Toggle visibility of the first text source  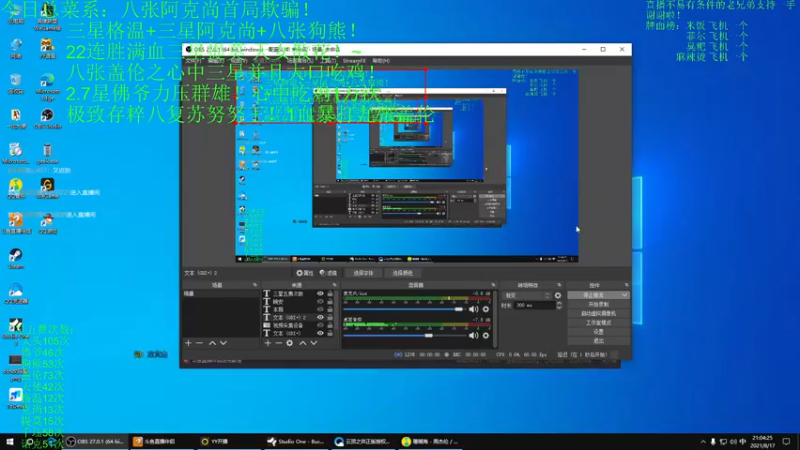[x=320, y=294]
